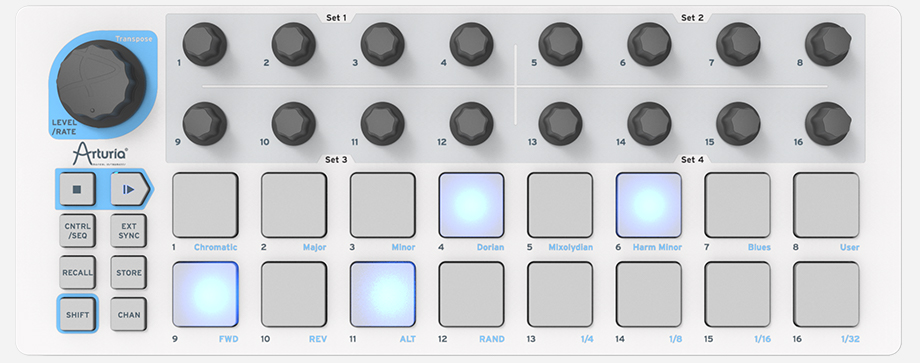Click the Chromatic label text
Viewport: 920px width, 363px height.
pyautogui.click(x=216, y=247)
